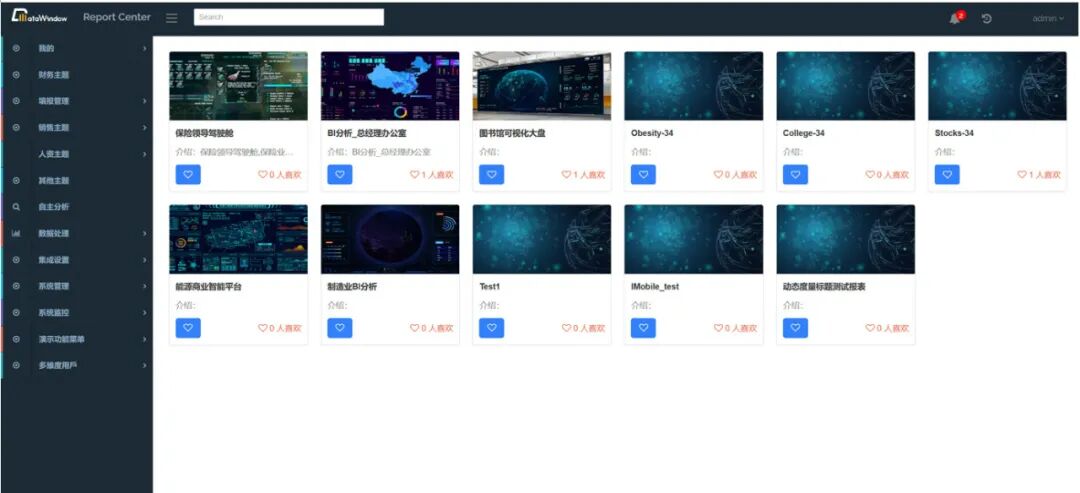Open the 制造业BI分析 thumbnail image

tap(390, 239)
